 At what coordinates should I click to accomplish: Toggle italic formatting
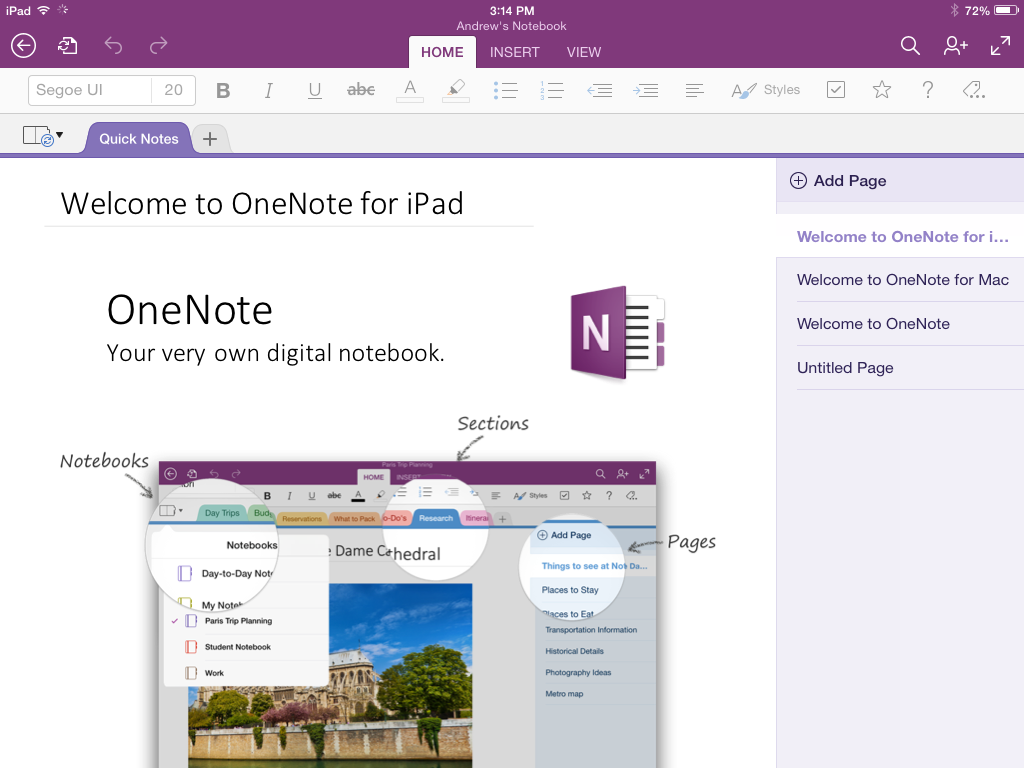click(x=268, y=89)
